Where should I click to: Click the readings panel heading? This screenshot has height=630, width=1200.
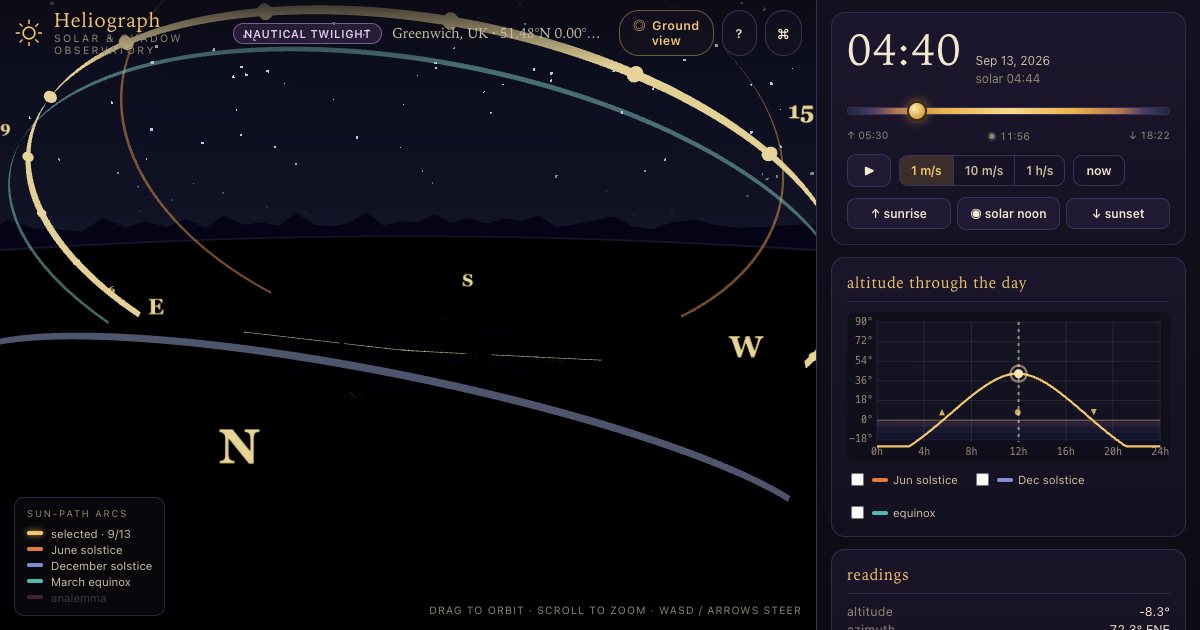(x=878, y=575)
